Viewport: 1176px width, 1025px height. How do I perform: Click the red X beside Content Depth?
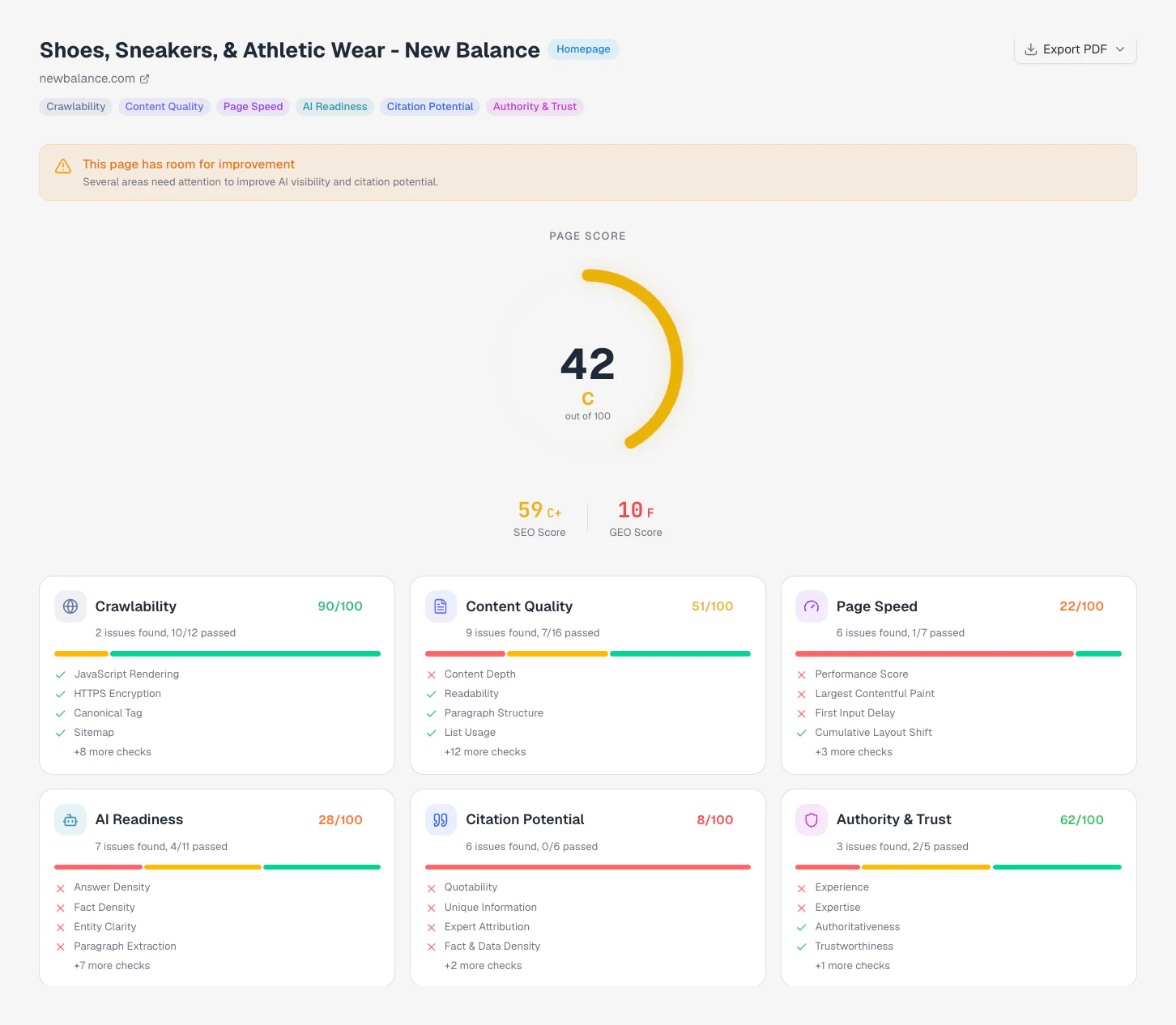click(x=431, y=674)
